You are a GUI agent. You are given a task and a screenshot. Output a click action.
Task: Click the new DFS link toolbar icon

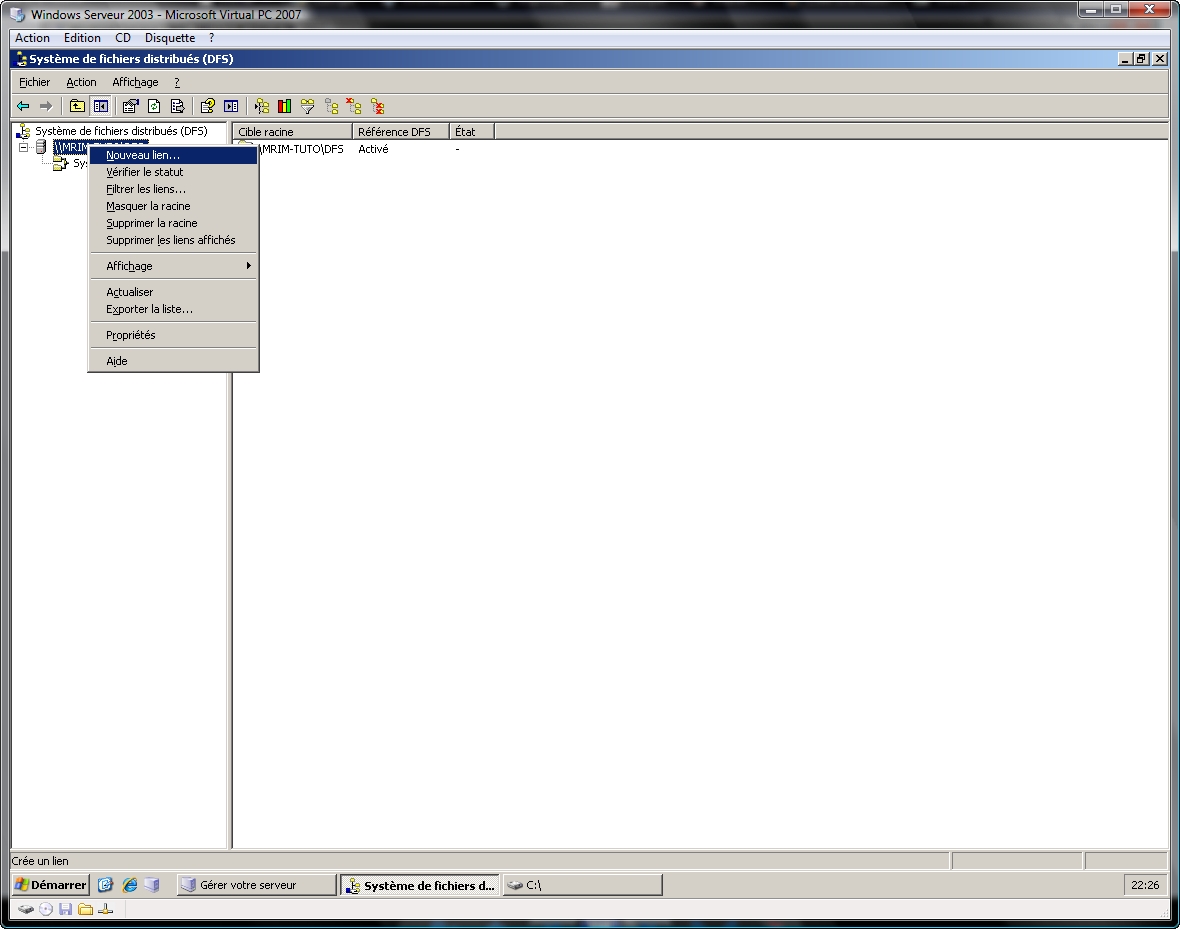262,106
